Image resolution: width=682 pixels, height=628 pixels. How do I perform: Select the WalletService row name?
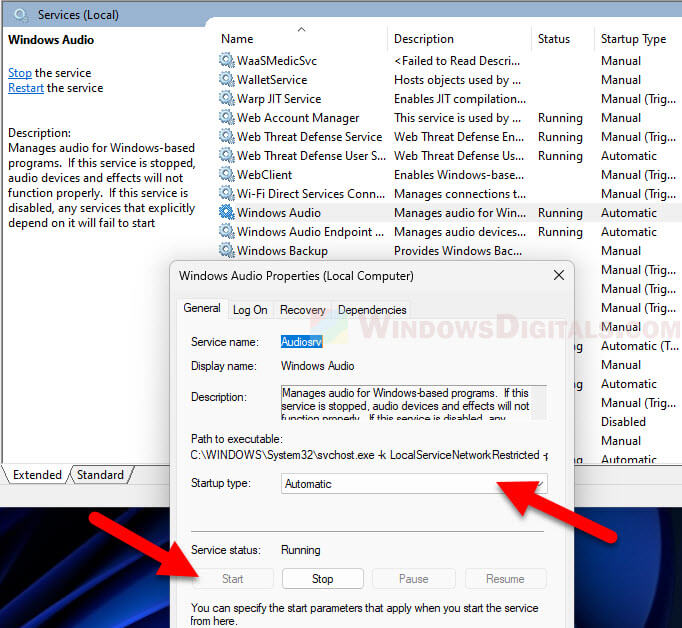272,80
